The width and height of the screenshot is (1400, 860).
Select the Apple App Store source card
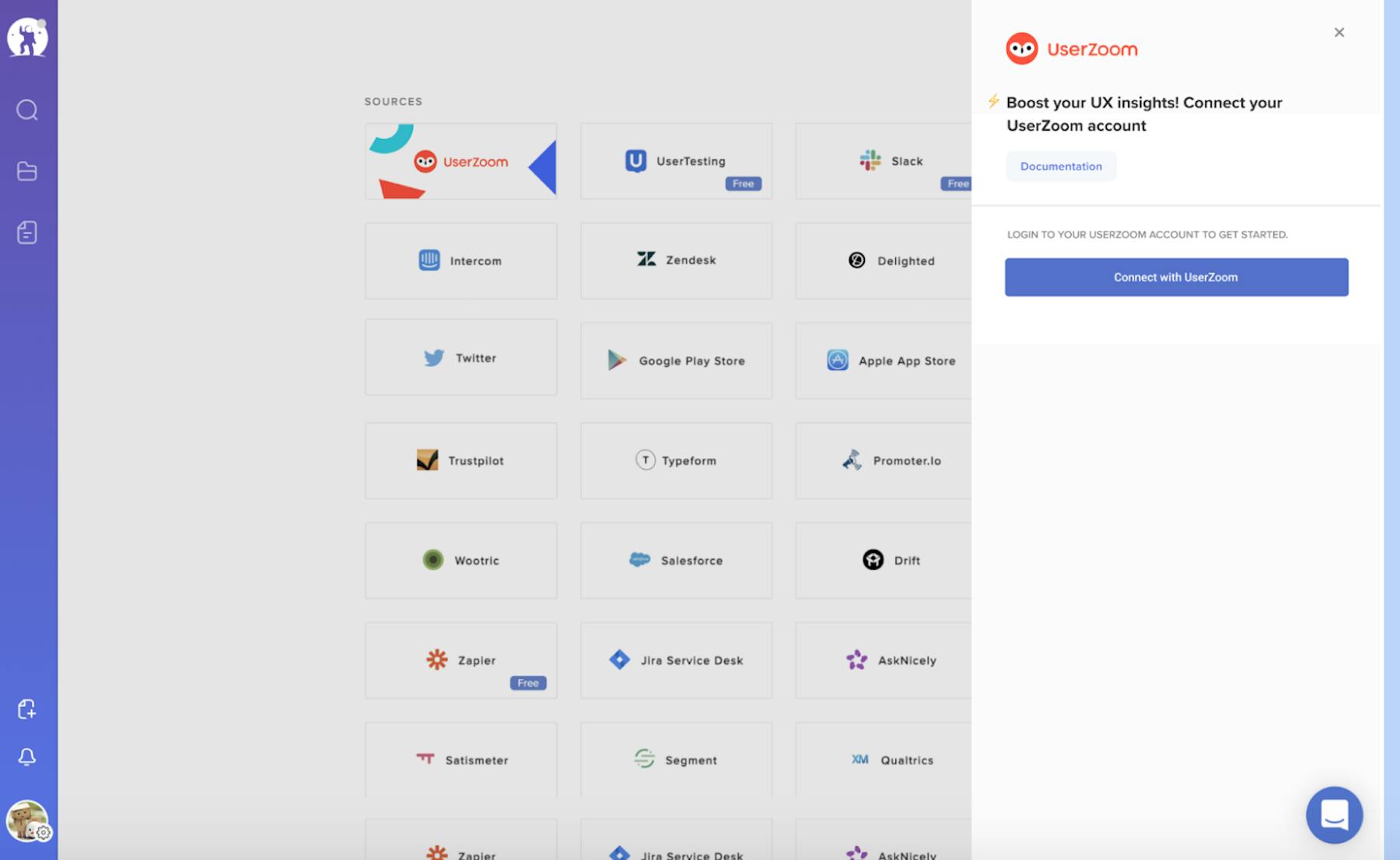pos(884,361)
